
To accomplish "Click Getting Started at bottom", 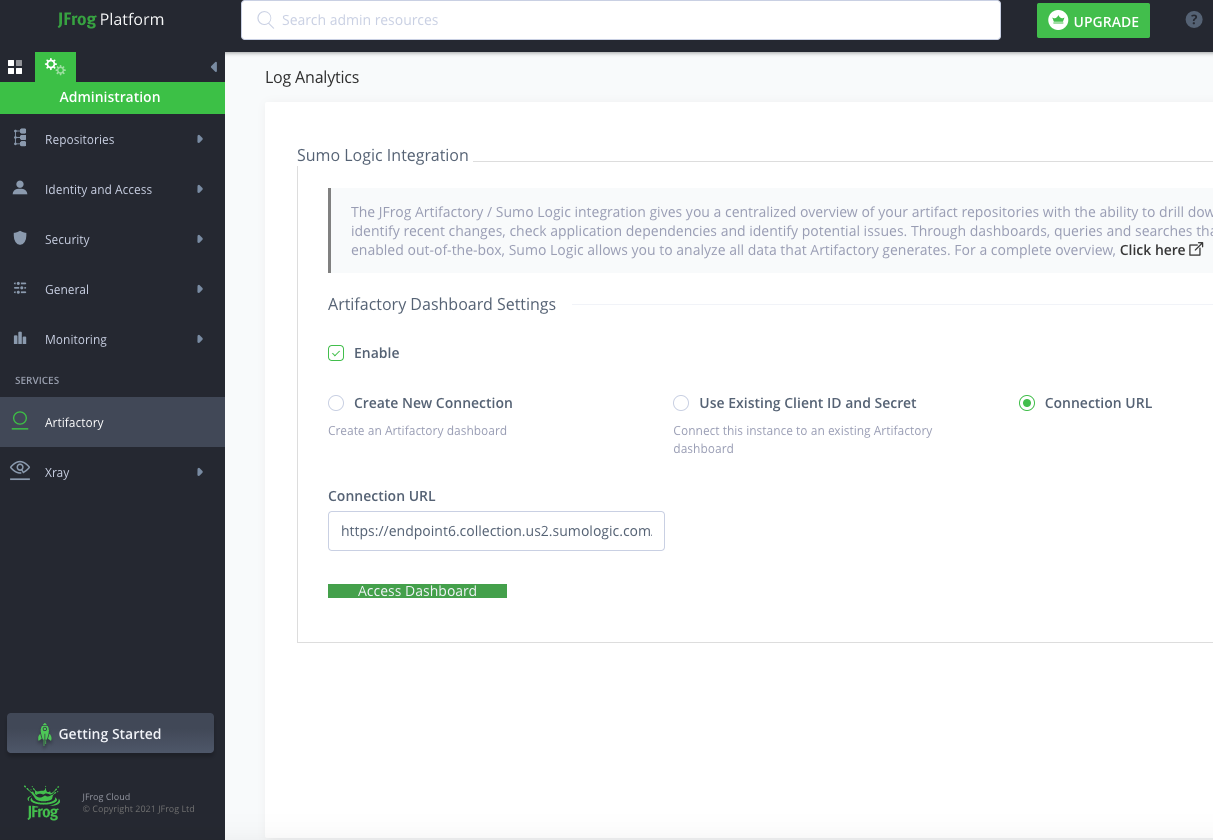I will 110,733.
